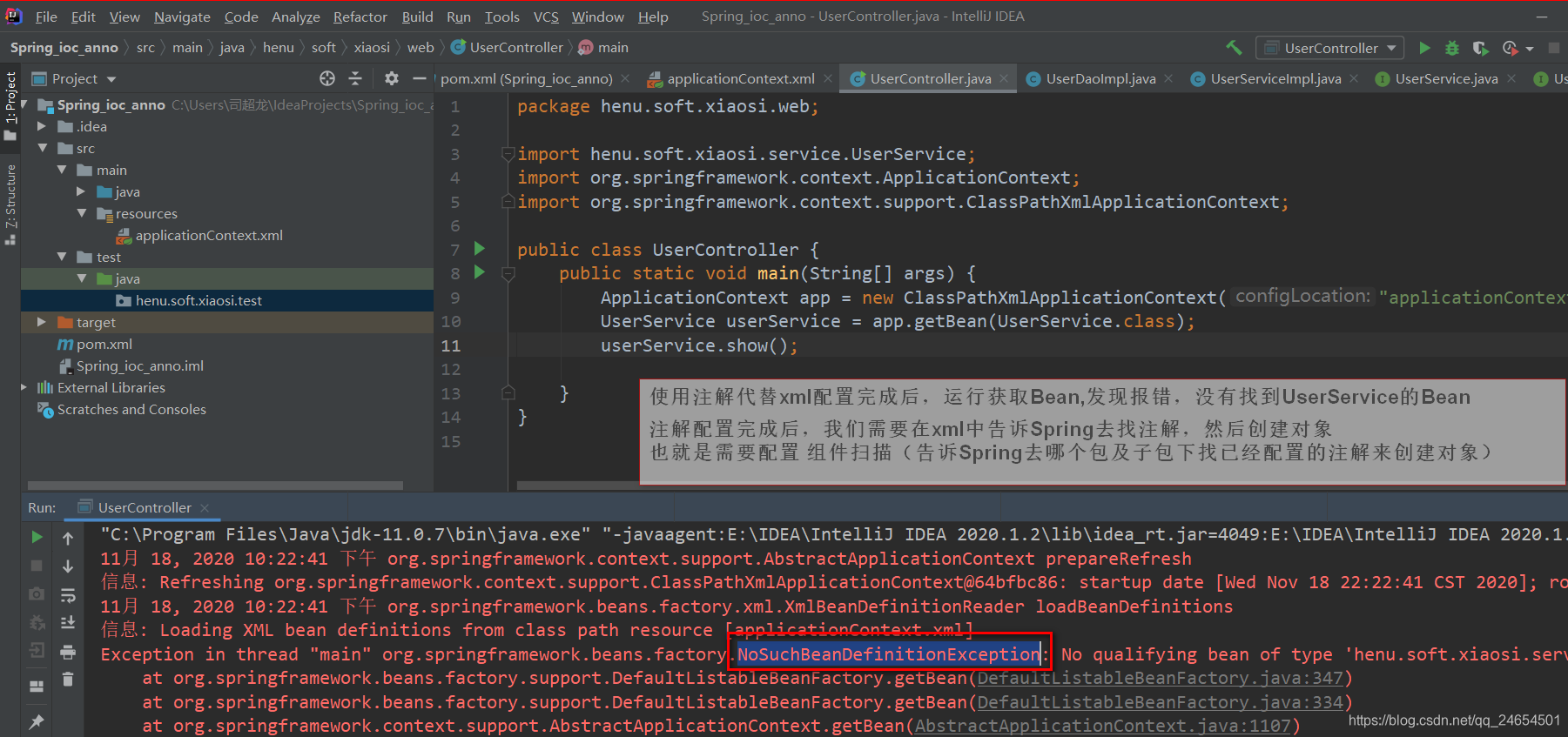This screenshot has height=737, width=1568.
Task: Open the Navigate menu
Action: click(182, 17)
